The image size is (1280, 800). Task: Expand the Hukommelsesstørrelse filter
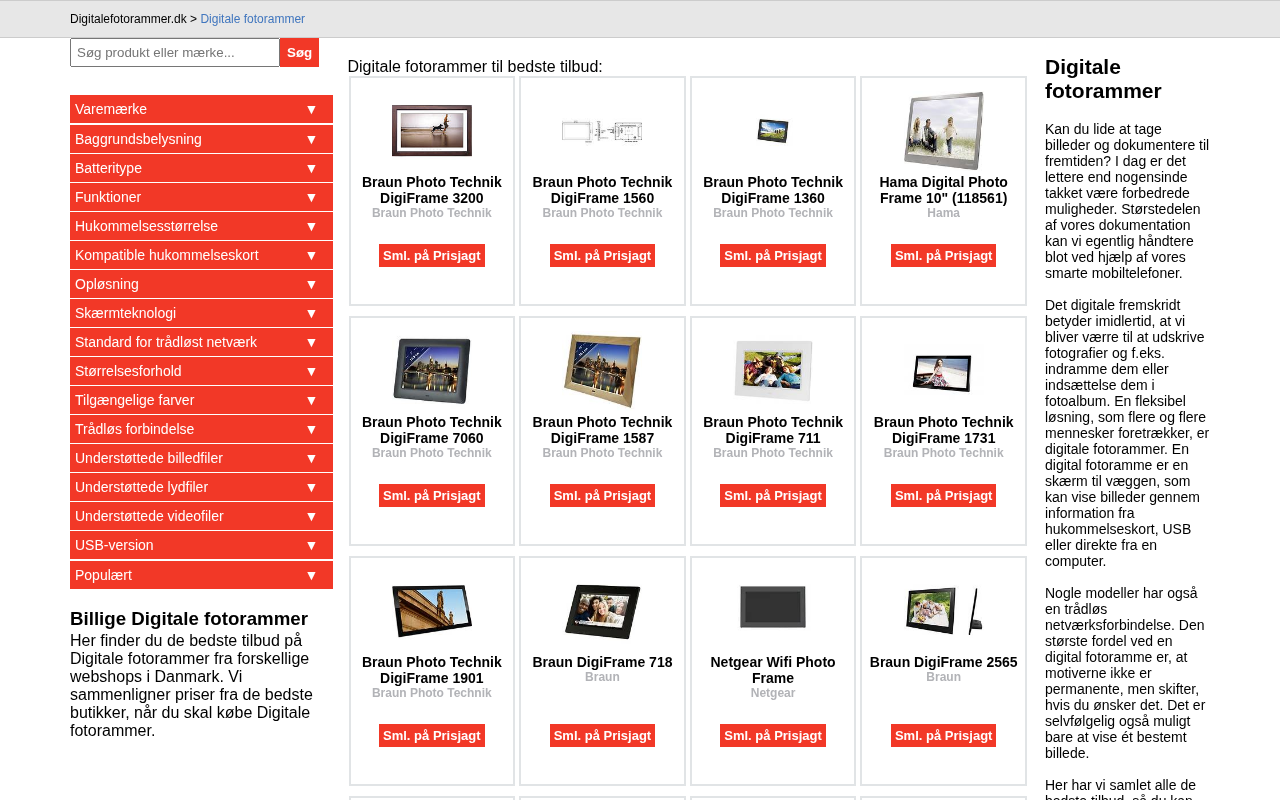[201, 226]
